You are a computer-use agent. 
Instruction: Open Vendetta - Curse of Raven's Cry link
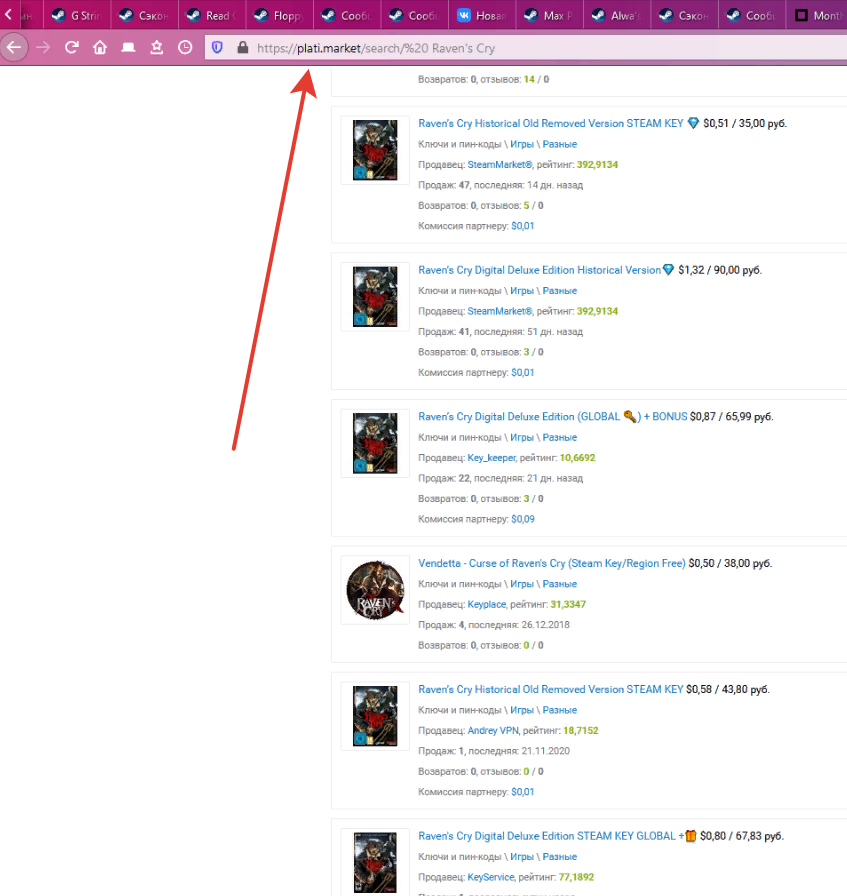pyautogui.click(x=552, y=563)
